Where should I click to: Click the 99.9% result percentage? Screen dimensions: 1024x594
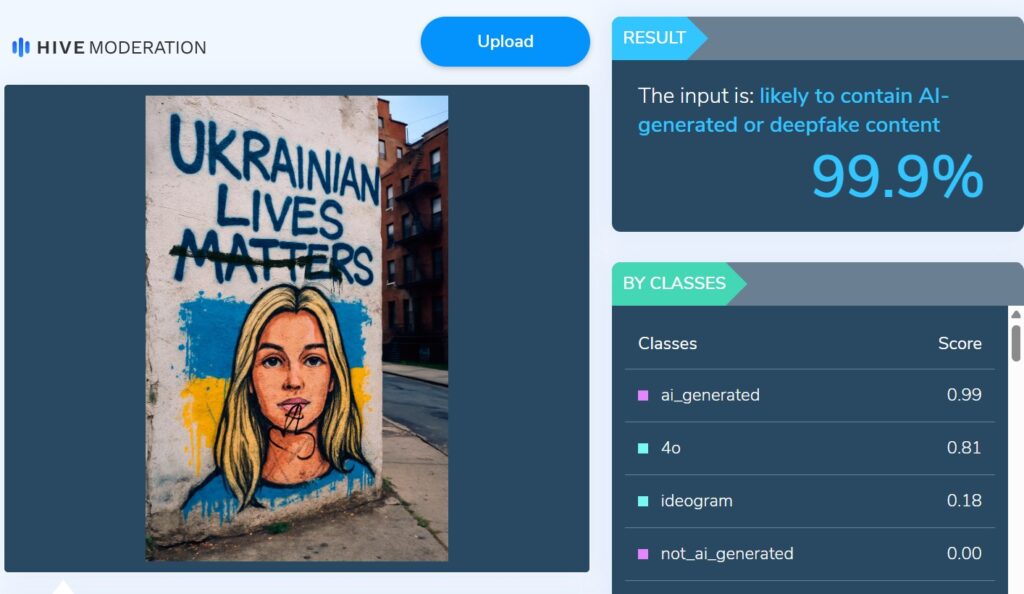pyautogui.click(x=897, y=176)
